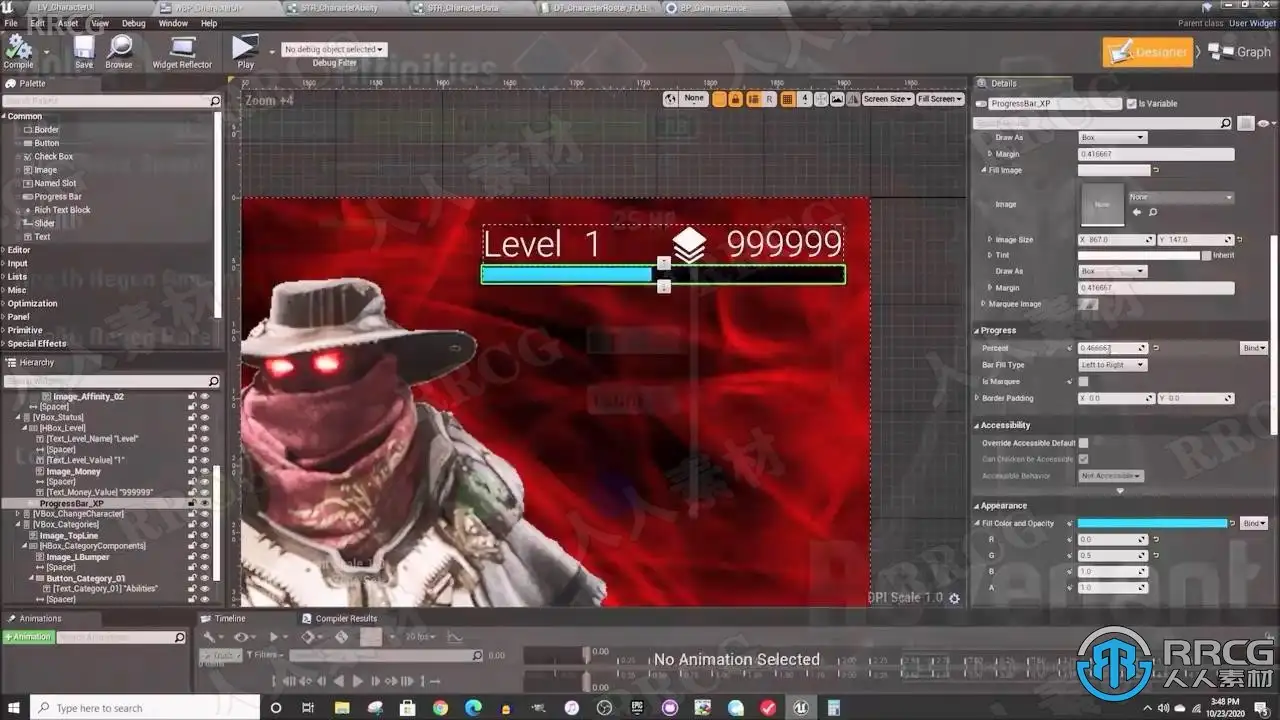Viewport: 1280px width, 720px height.
Task: Click Hierarchy search magnifier icon
Action: click(213, 381)
